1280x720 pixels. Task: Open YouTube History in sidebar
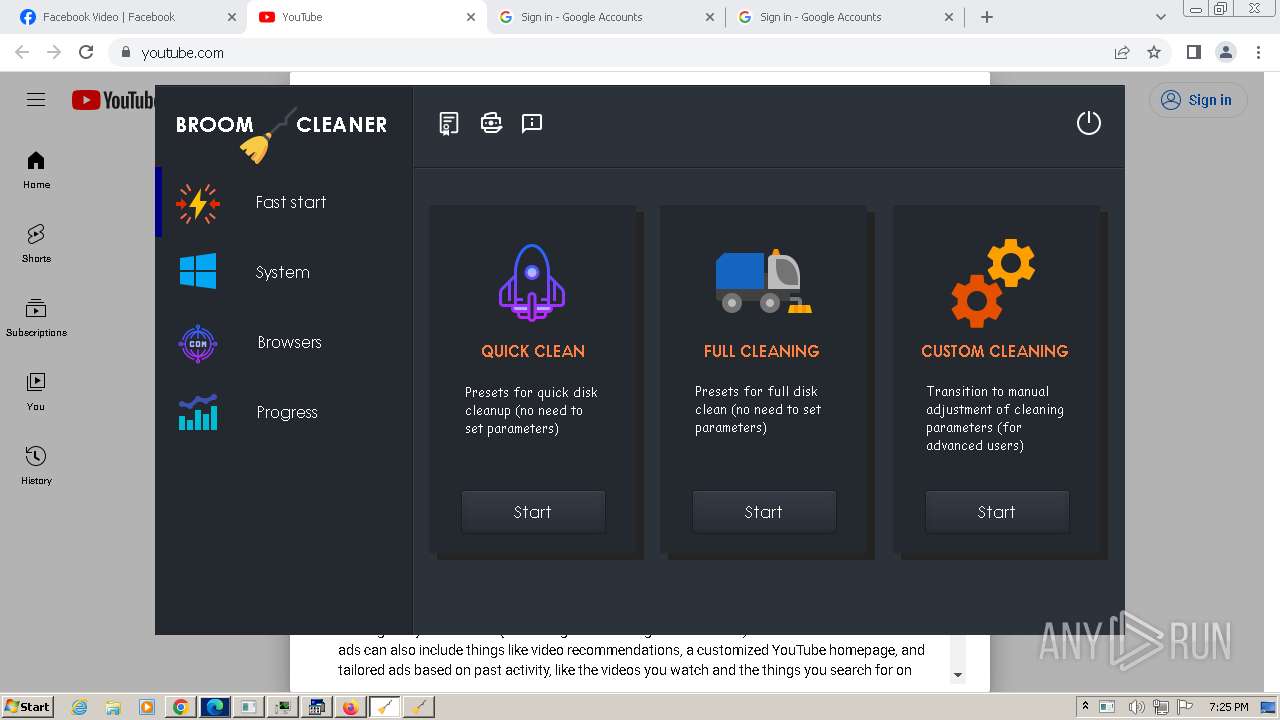[36, 466]
